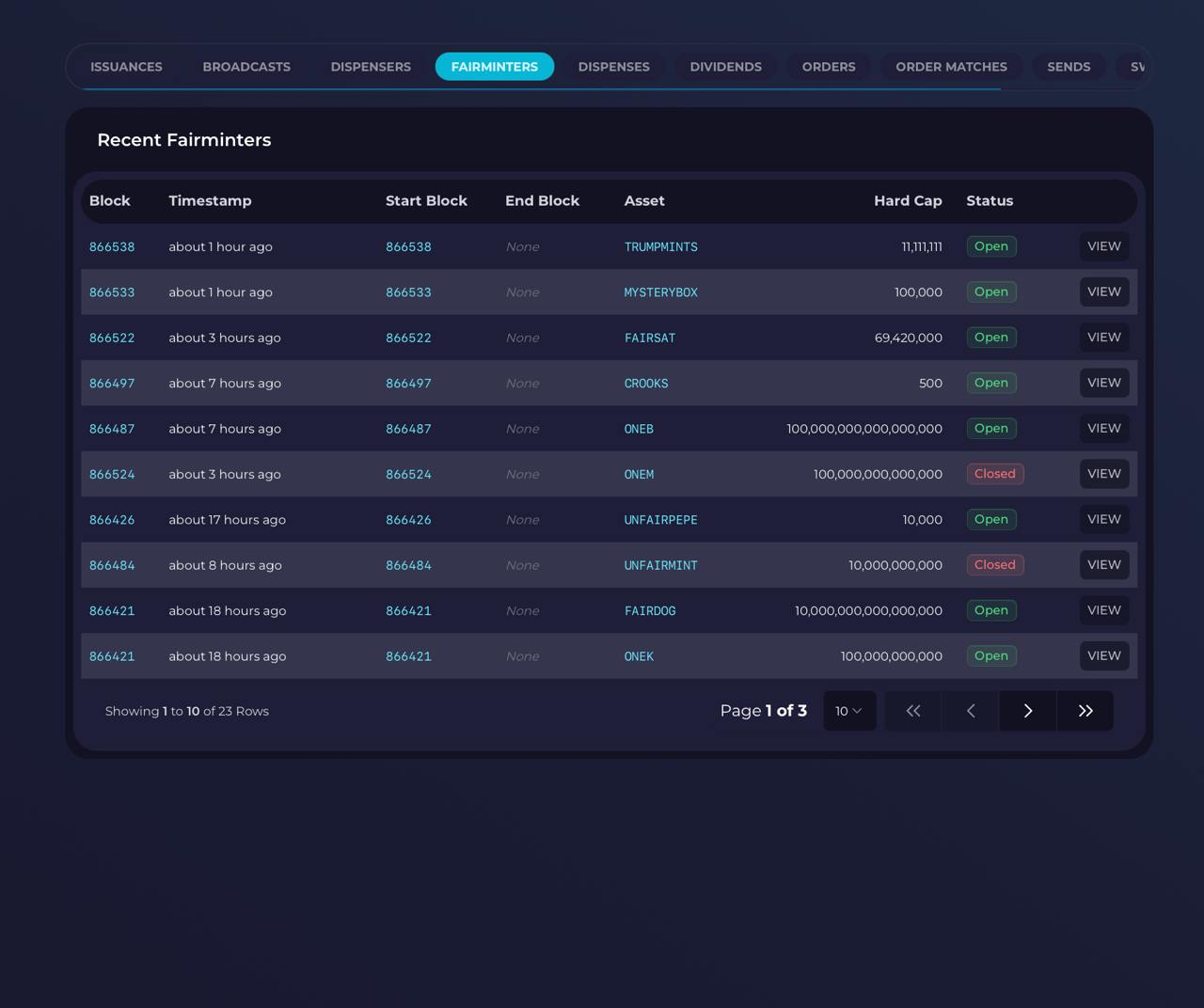
Task: Click the Open status badge for TRUMPMINTS
Action: click(991, 246)
